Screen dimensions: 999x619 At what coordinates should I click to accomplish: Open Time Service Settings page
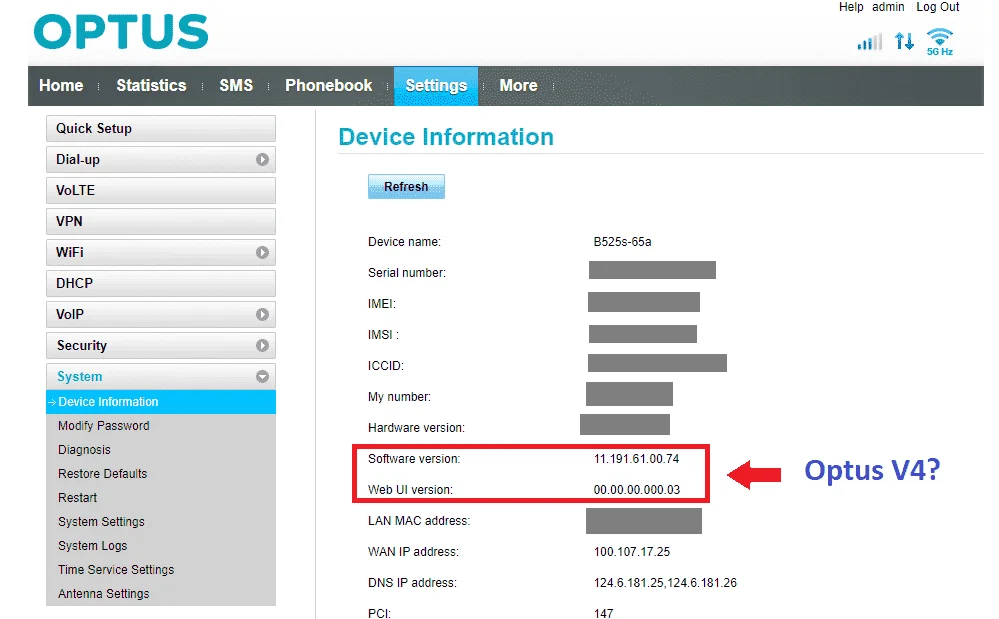(x=116, y=569)
